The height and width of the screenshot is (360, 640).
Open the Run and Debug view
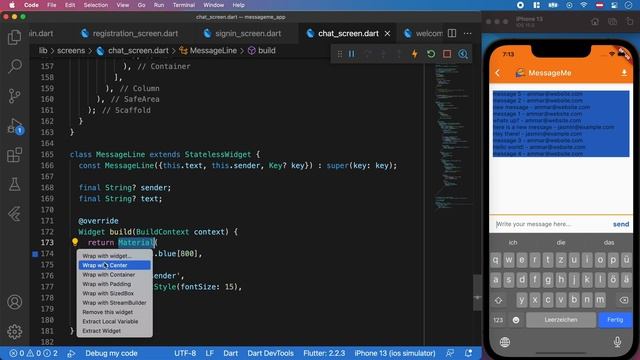click(x=15, y=126)
